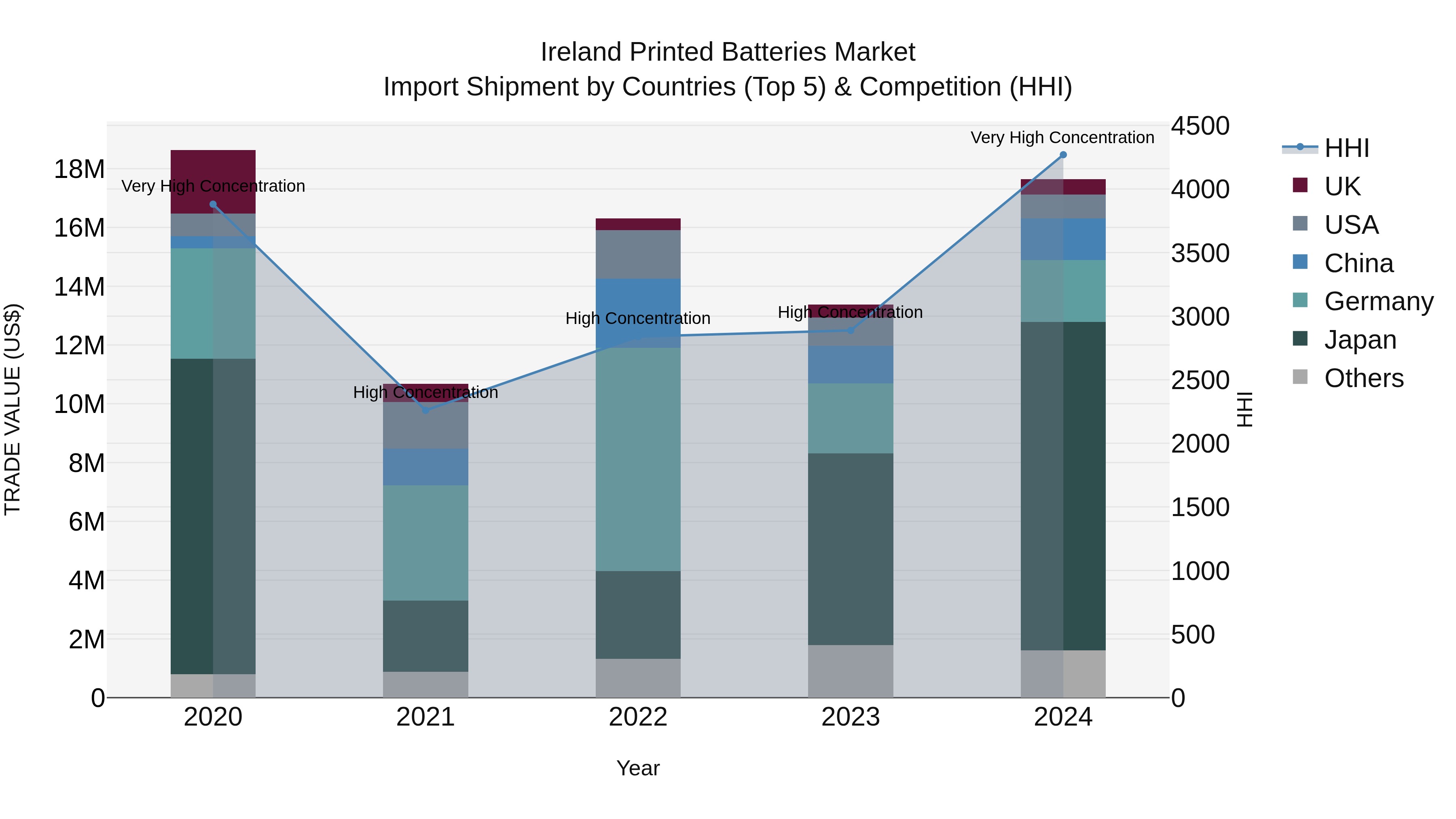Click the 500 right axis tick label
Viewport: 1456px width, 819px height.
(x=1193, y=634)
